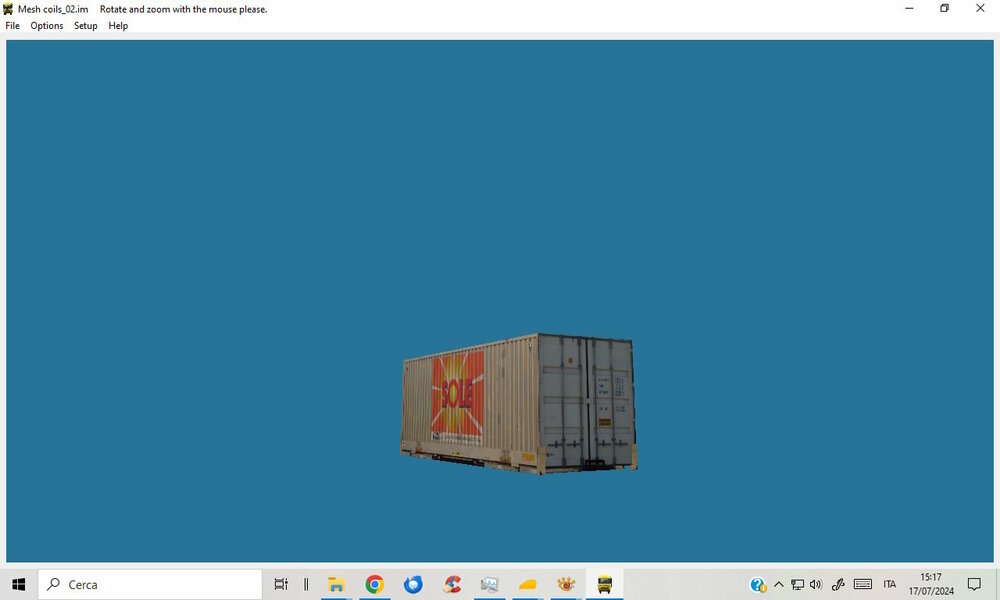Image resolution: width=1000 pixels, height=600 pixels.
Task: Click the mesh viewer app icon in title bar
Action: (x=8, y=9)
